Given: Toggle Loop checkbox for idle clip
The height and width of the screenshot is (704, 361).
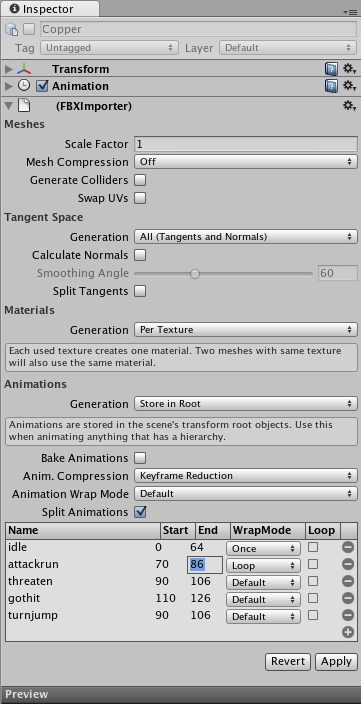Looking at the screenshot, I should coord(313,547).
